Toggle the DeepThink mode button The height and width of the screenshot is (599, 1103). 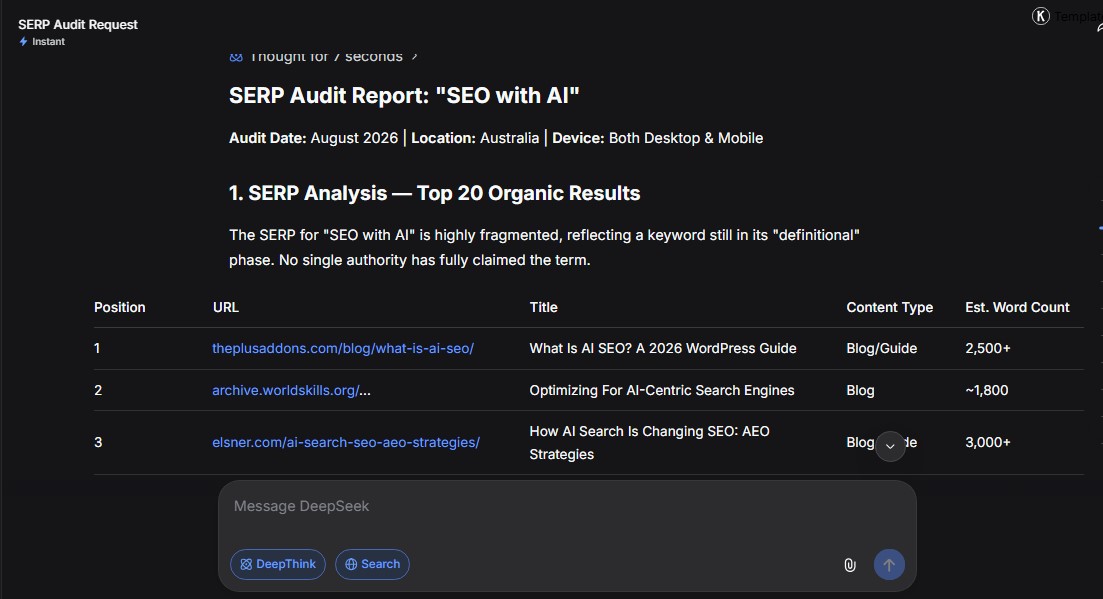click(x=278, y=564)
